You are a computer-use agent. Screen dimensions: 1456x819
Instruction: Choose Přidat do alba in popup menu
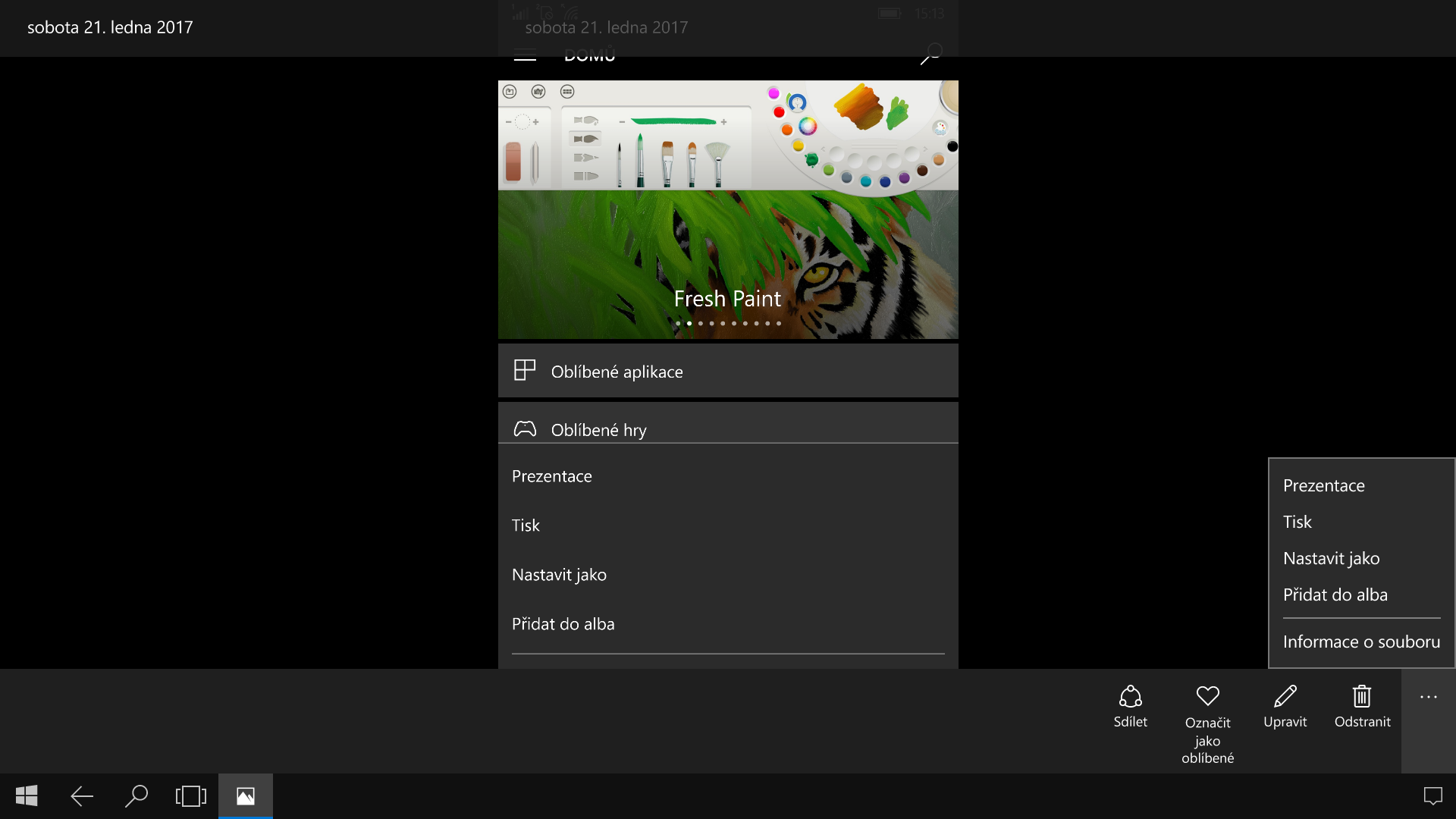coord(1335,595)
